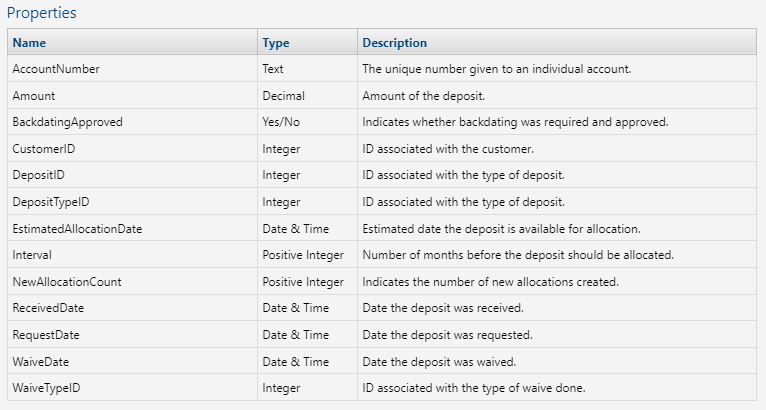Click description 'Estimated date the deposit is available for allocation.'
The width and height of the screenshot is (766, 410).
coord(501,229)
